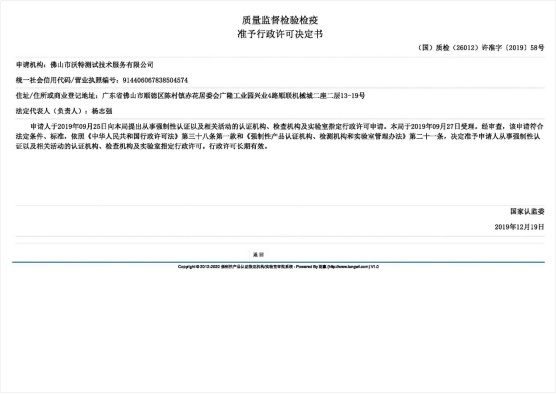
Task: Click the 返回 button
Action: (258, 254)
